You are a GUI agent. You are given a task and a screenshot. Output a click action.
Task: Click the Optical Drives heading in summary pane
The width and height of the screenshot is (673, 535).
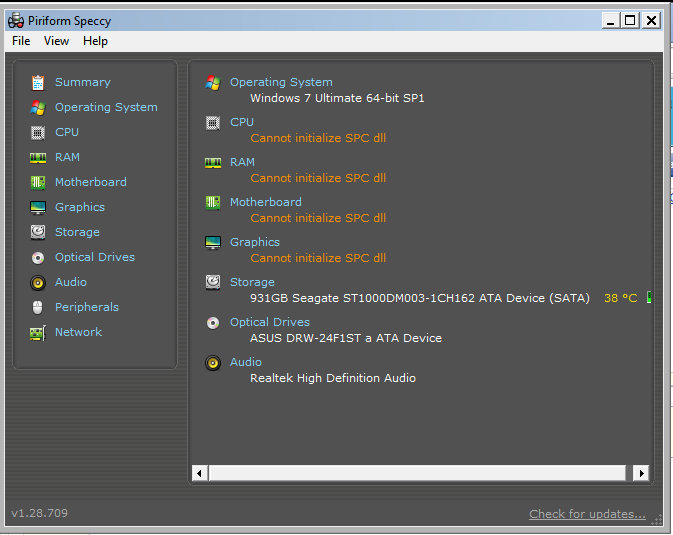(270, 322)
